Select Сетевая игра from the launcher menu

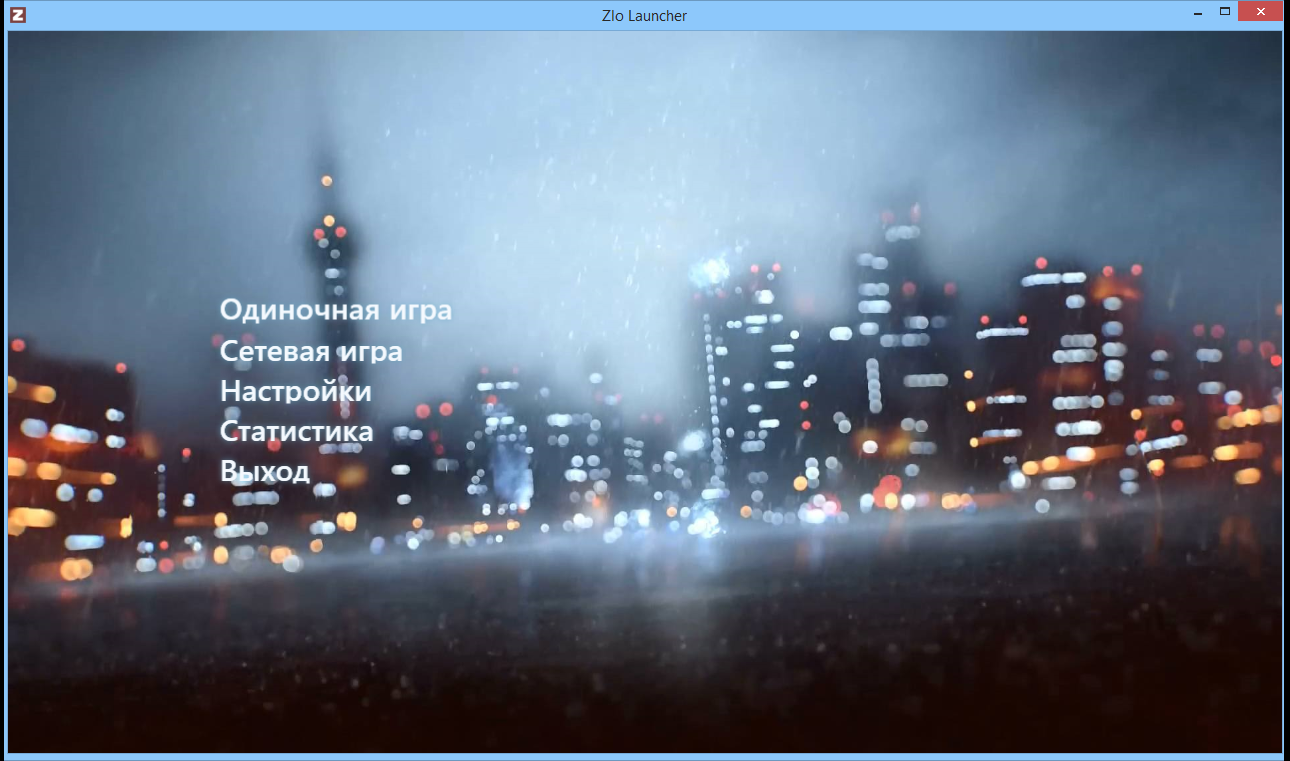pyautogui.click(x=311, y=352)
